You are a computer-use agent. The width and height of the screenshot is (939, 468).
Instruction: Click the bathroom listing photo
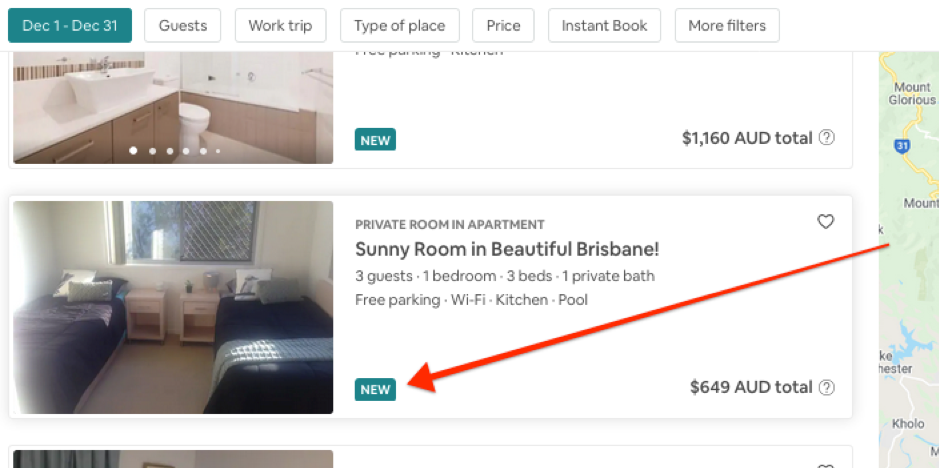(x=173, y=108)
